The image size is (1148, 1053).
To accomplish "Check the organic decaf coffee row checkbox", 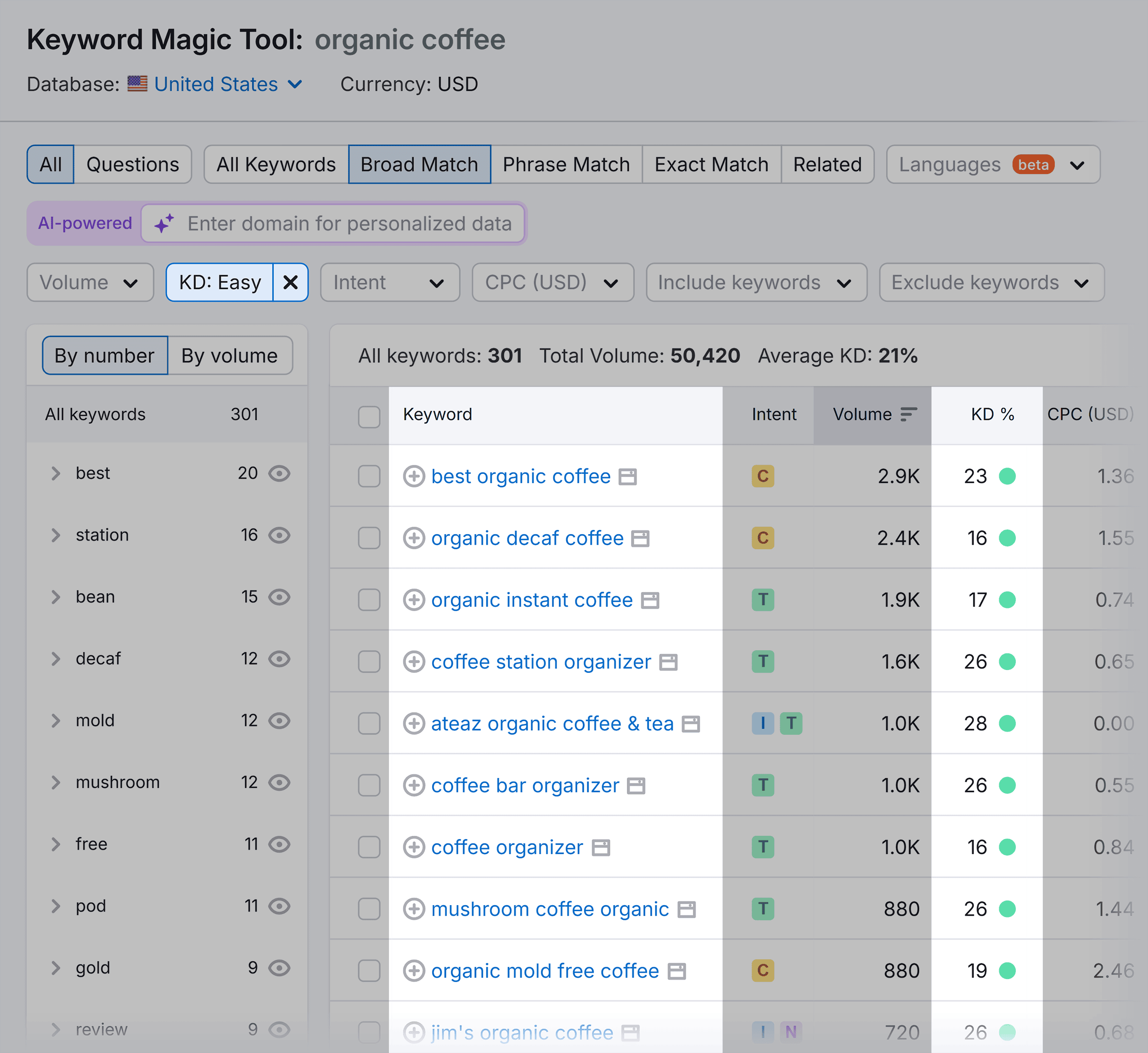I will (x=369, y=538).
